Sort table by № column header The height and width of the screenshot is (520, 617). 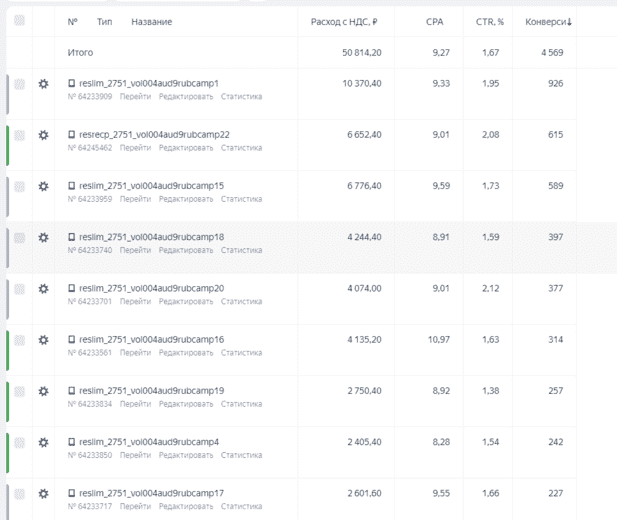(x=72, y=22)
